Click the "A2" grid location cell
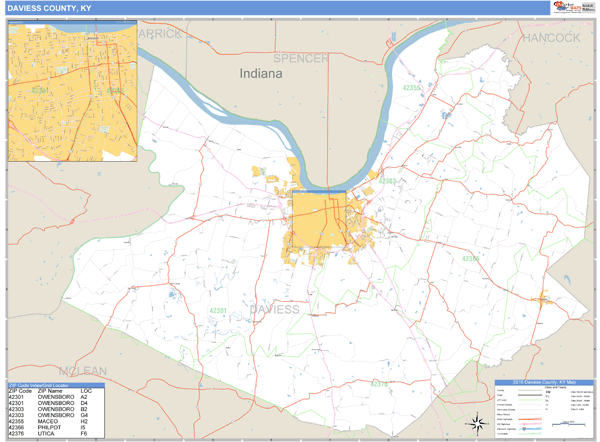This screenshot has height=442, width=600. click(84, 397)
